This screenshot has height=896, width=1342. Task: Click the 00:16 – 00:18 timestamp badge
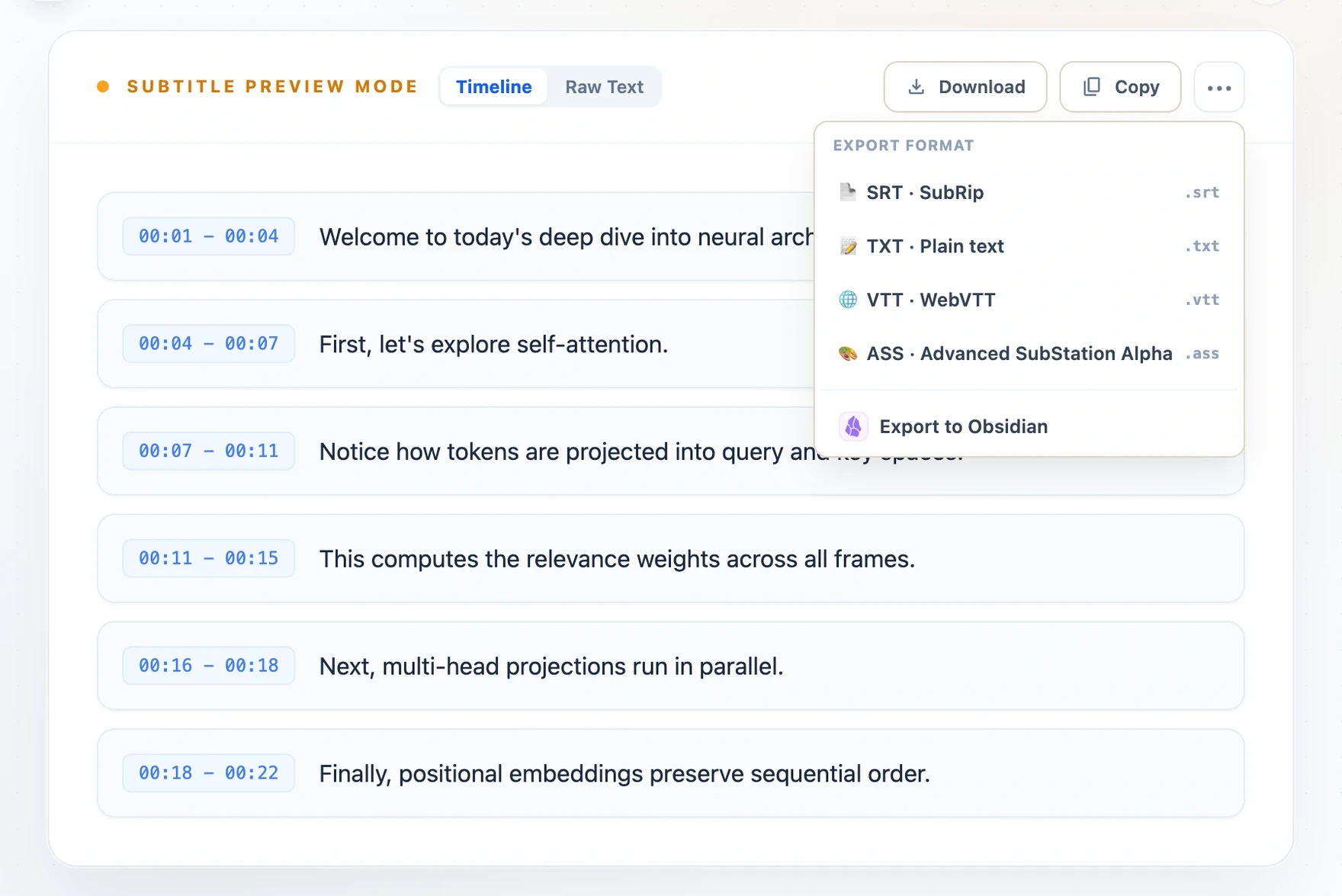coord(208,666)
